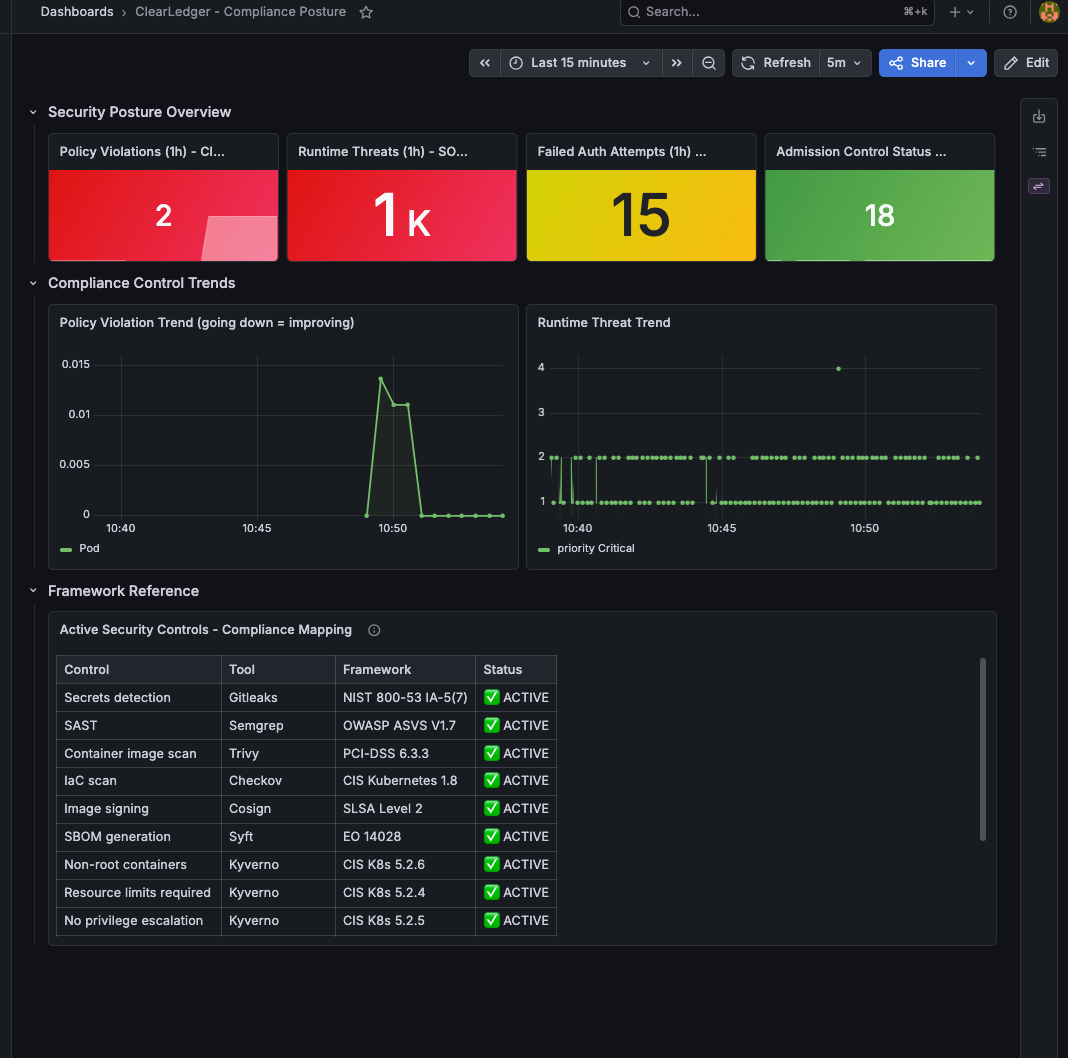Collapse the Compliance Control Trends row
The width and height of the screenshot is (1068, 1058).
[33, 283]
